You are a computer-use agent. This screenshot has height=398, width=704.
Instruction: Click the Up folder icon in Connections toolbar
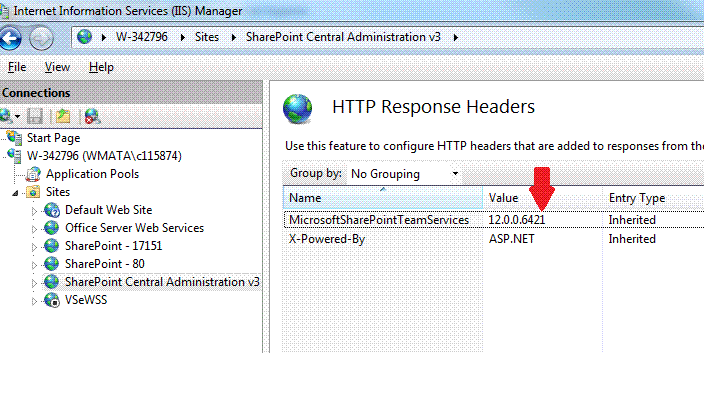[63, 116]
